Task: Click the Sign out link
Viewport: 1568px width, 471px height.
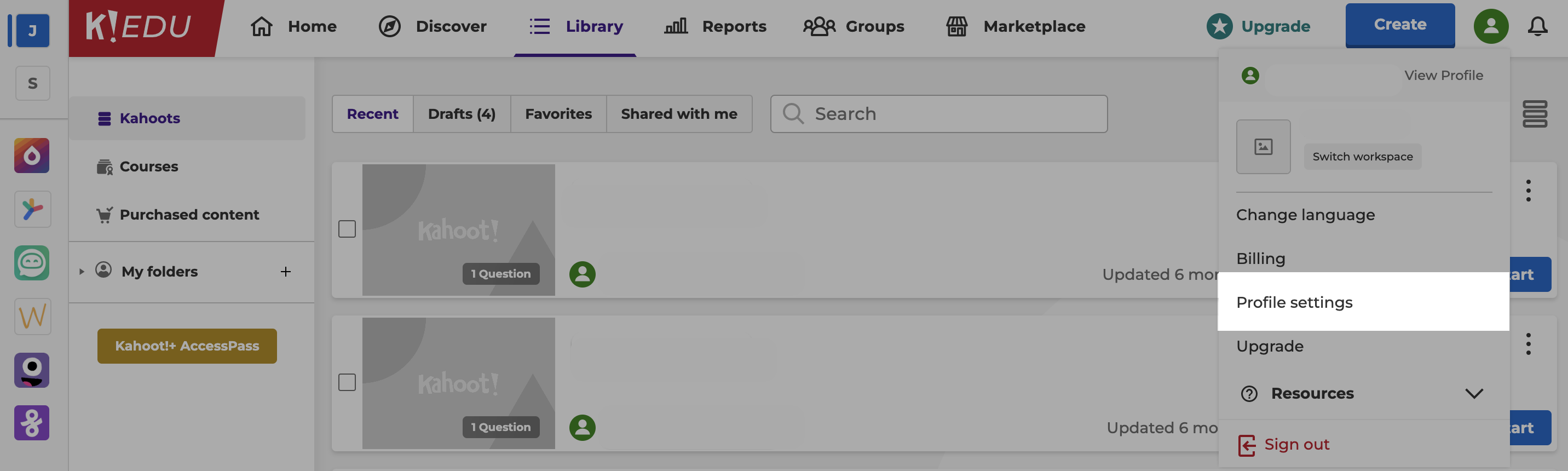Action: pyautogui.click(x=1296, y=444)
